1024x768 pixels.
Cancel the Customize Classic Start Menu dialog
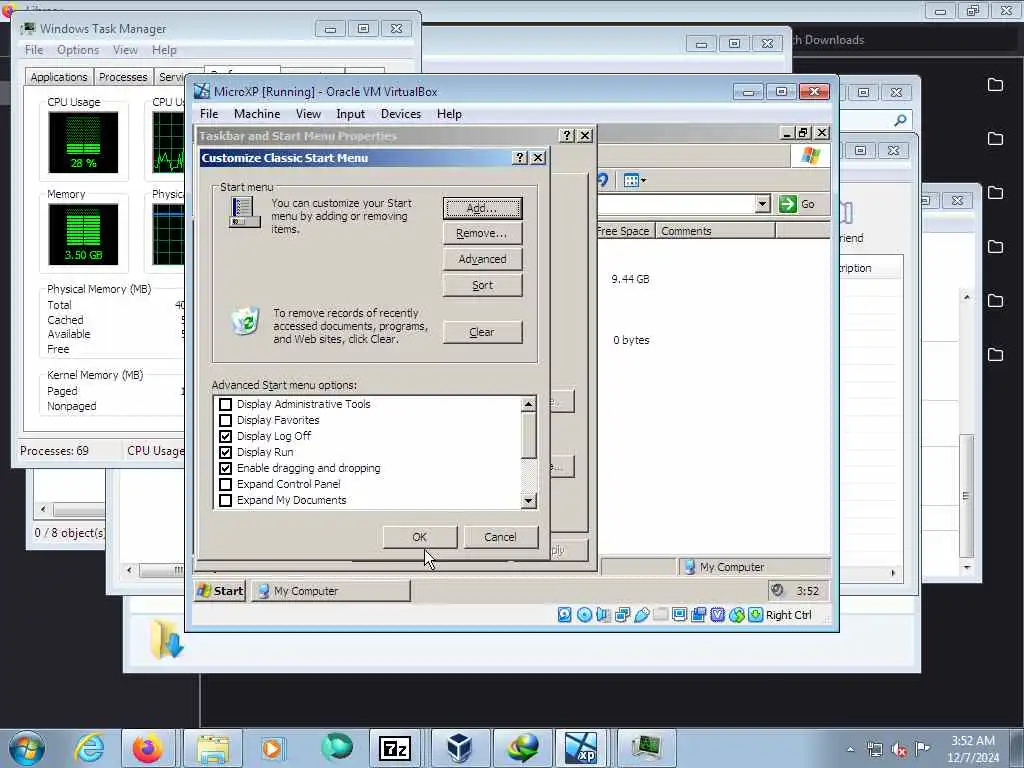[x=501, y=537]
